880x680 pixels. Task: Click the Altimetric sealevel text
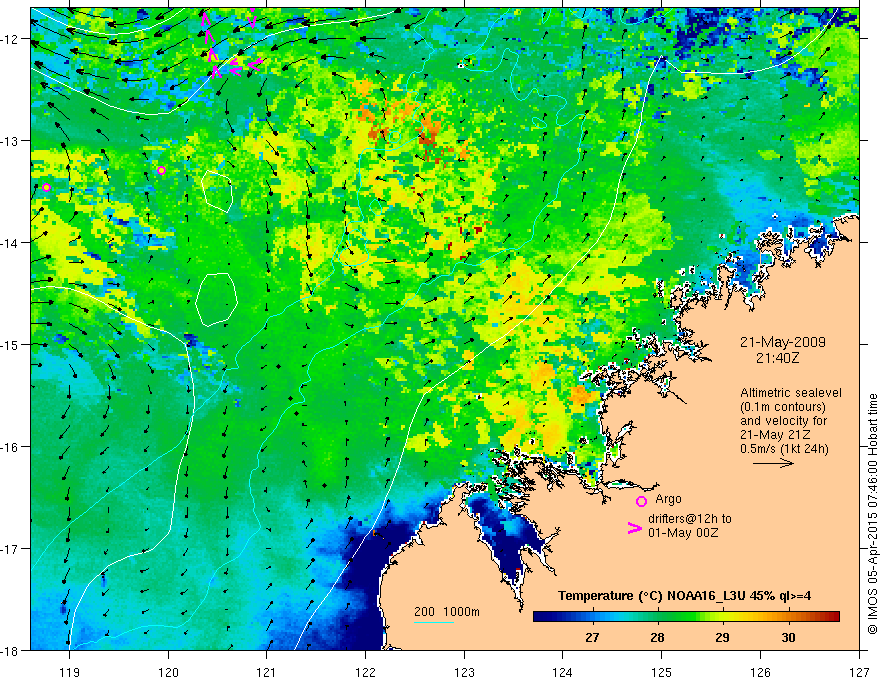(x=791, y=393)
